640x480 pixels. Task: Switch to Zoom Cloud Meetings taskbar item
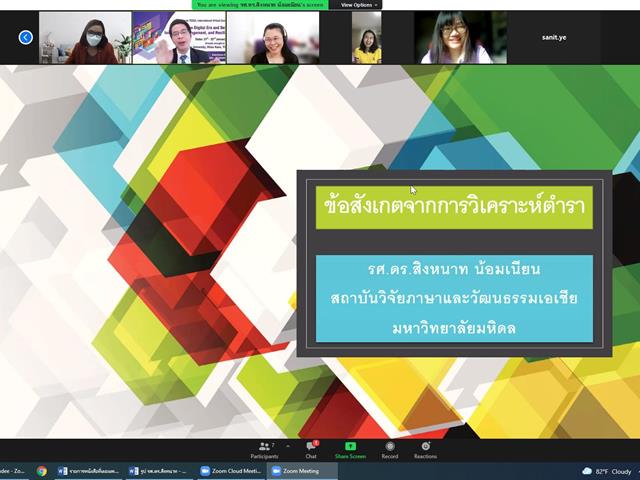pos(231,471)
